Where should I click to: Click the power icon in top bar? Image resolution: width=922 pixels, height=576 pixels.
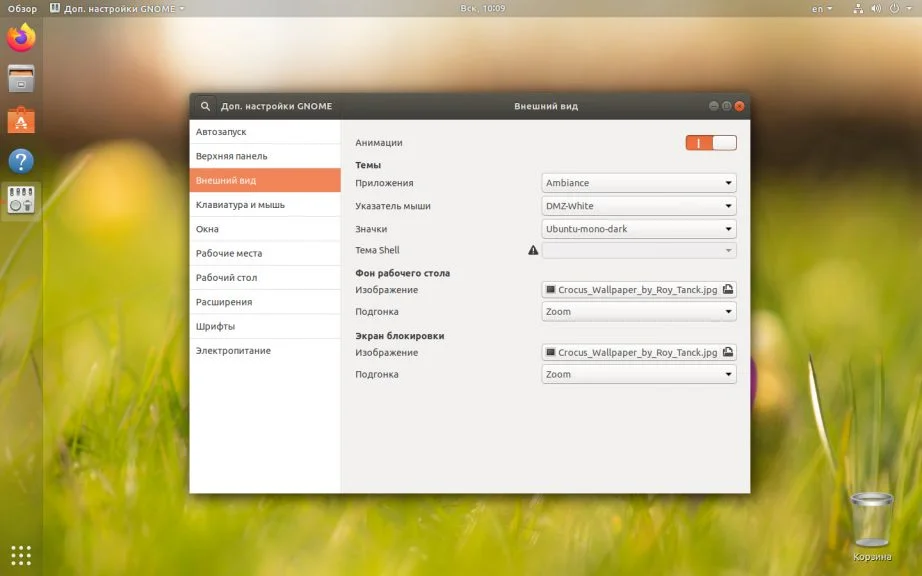pyautogui.click(x=894, y=8)
